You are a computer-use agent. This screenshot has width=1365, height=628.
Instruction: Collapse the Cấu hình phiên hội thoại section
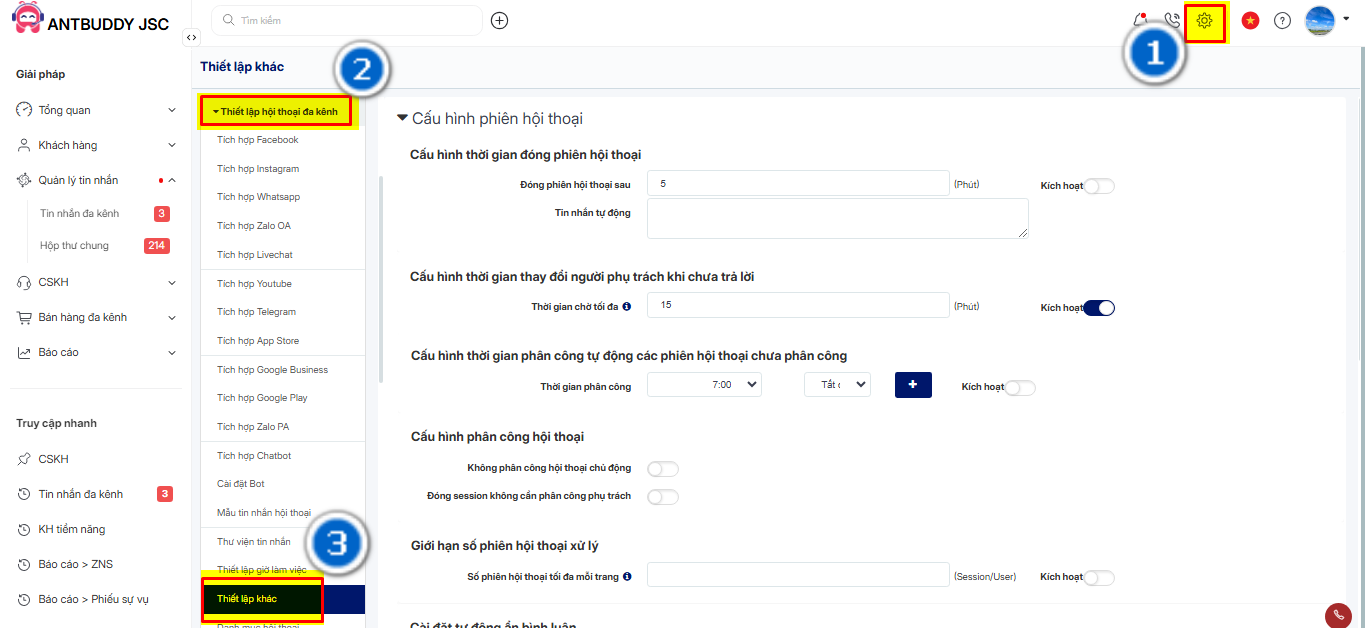tap(403, 118)
